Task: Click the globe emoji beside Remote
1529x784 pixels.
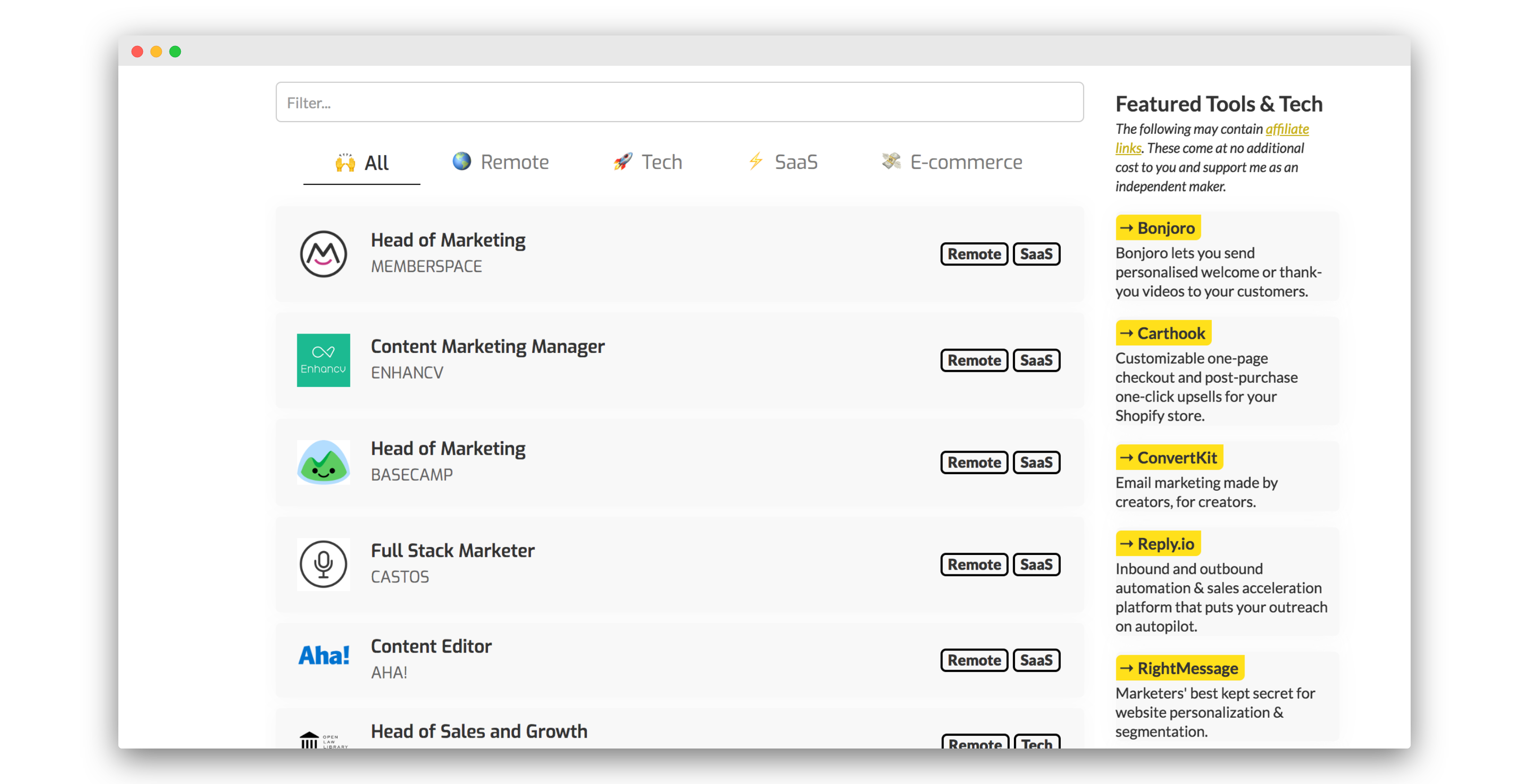Action: pos(462,161)
